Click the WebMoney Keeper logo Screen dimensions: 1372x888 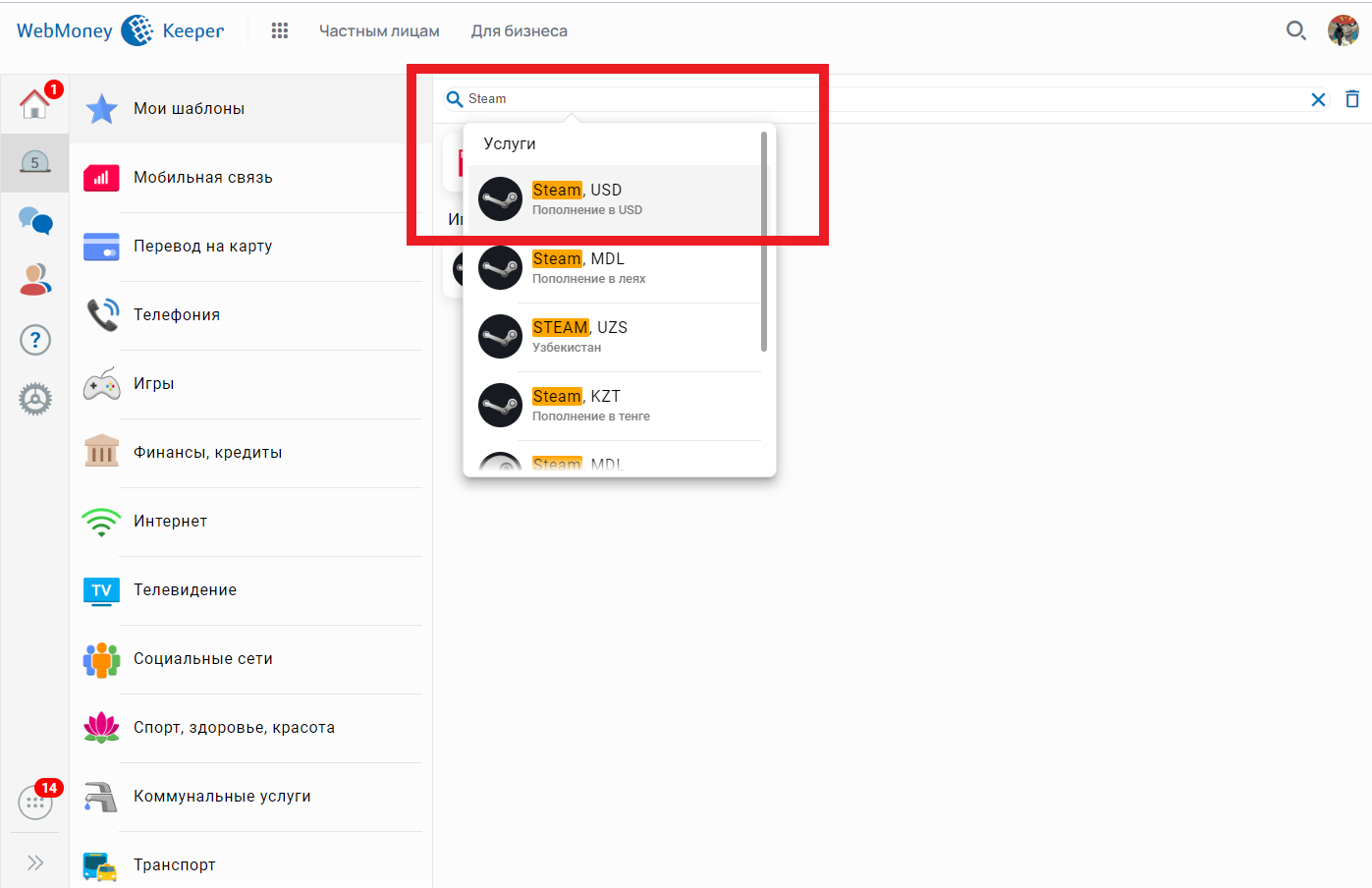coord(121,30)
